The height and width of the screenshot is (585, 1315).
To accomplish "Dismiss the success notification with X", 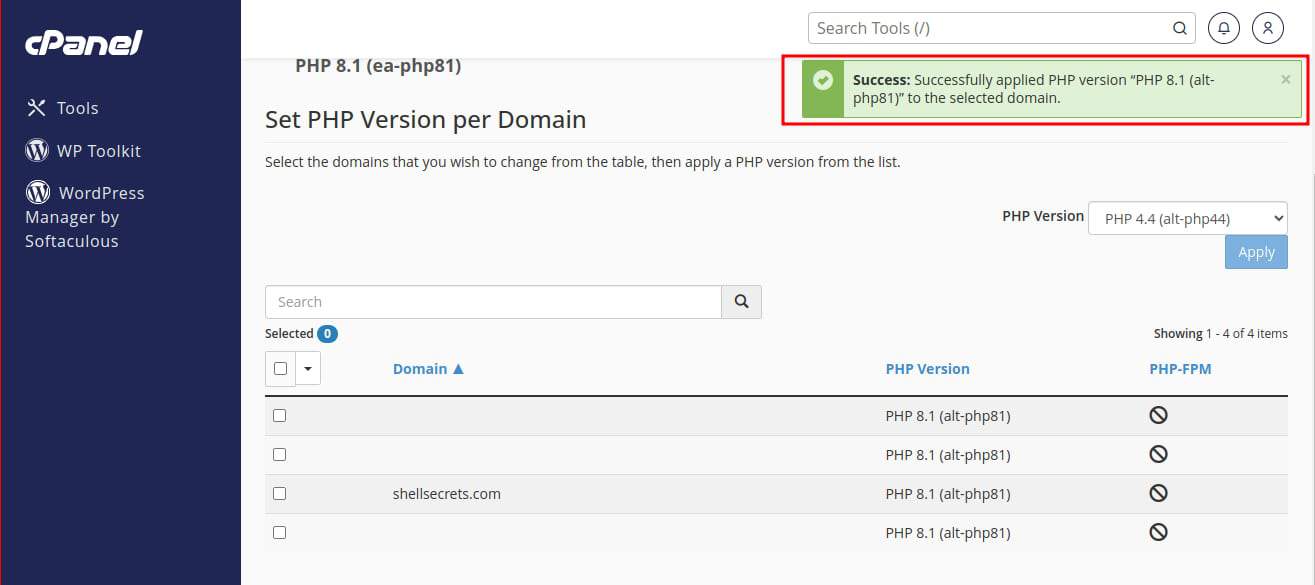I will tap(1285, 80).
